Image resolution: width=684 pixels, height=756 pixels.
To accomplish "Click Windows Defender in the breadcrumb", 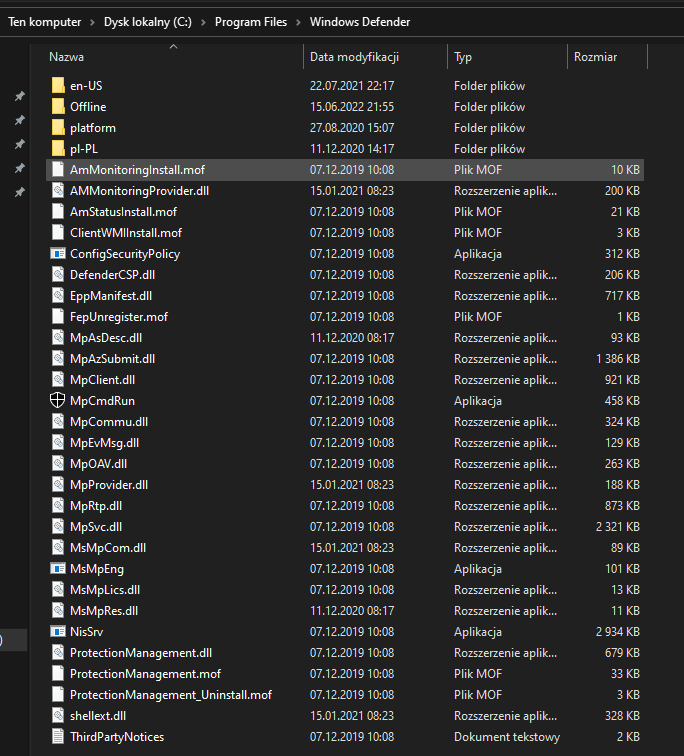I will [360, 22].
